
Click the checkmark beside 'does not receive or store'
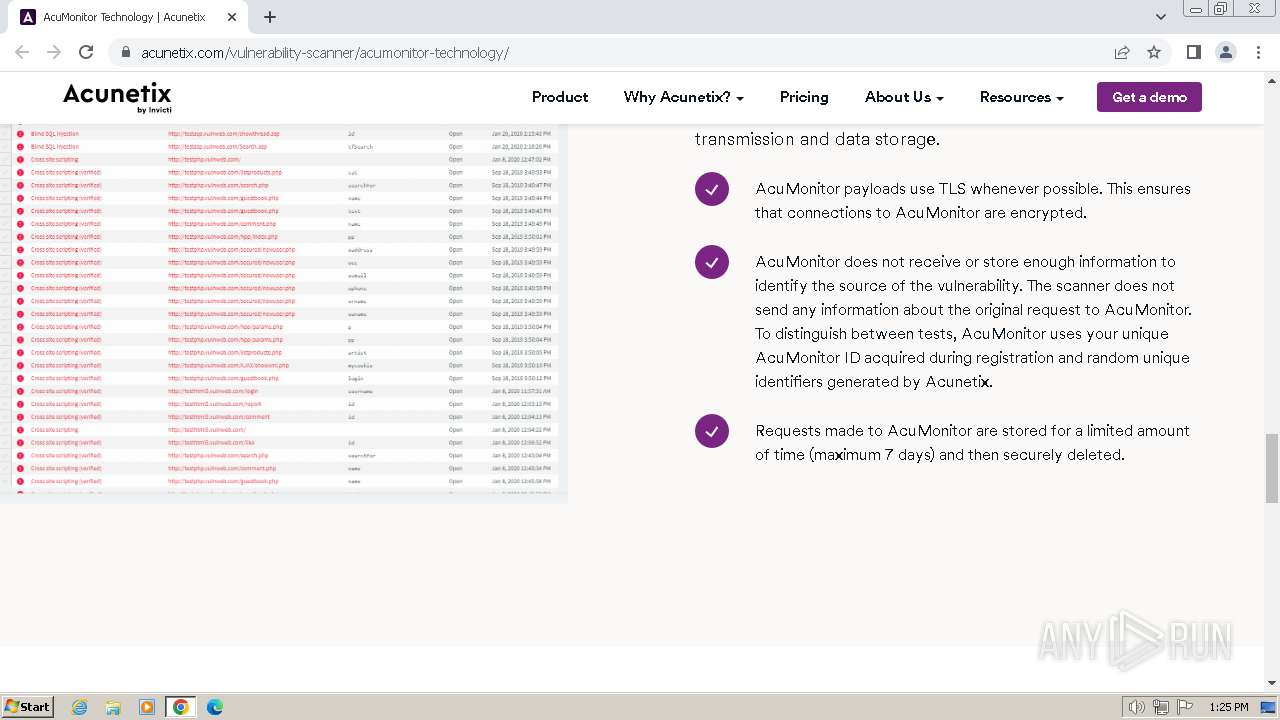point(712,262)
